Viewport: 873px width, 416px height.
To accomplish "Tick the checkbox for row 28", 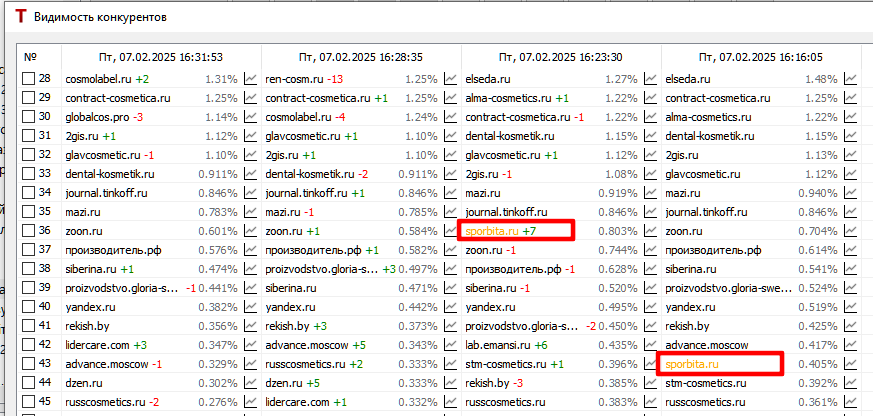I will tap(28, 80).
